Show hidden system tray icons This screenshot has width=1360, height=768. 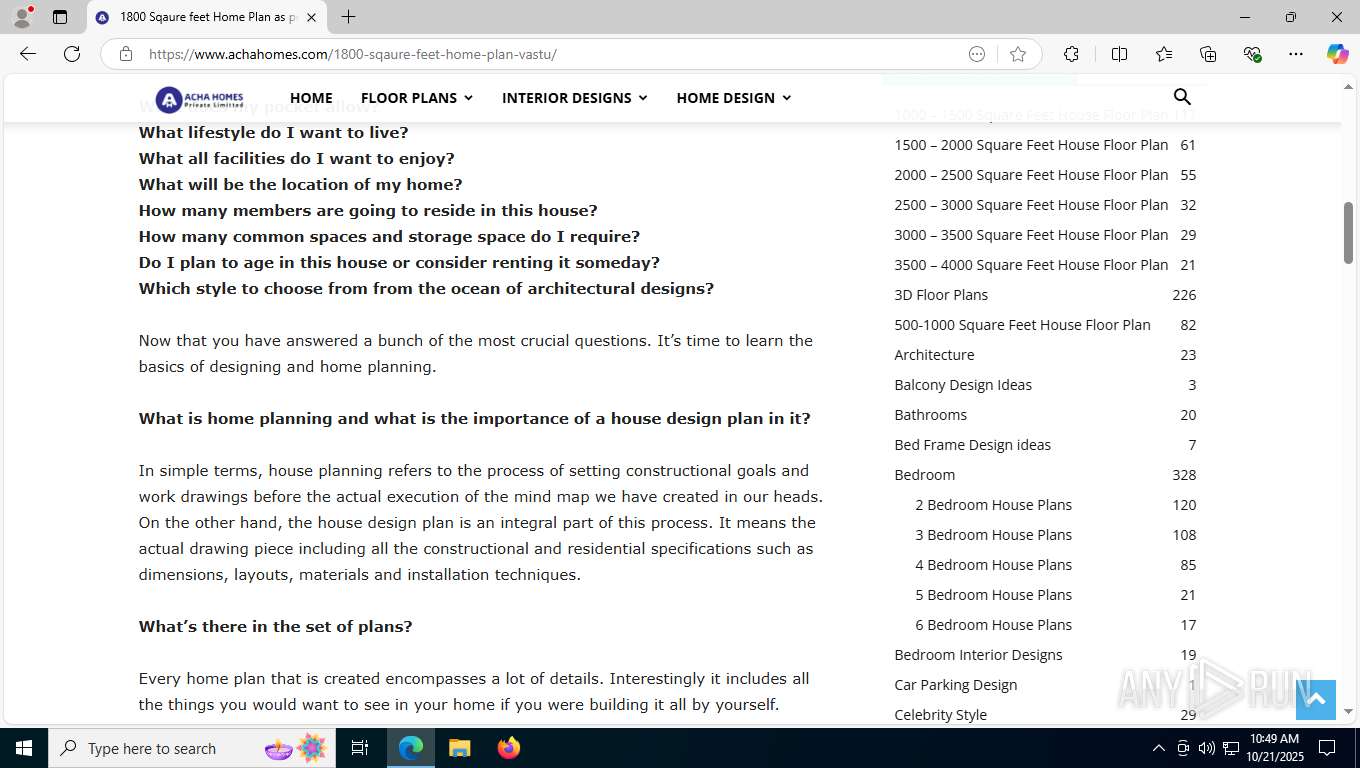1158,748
